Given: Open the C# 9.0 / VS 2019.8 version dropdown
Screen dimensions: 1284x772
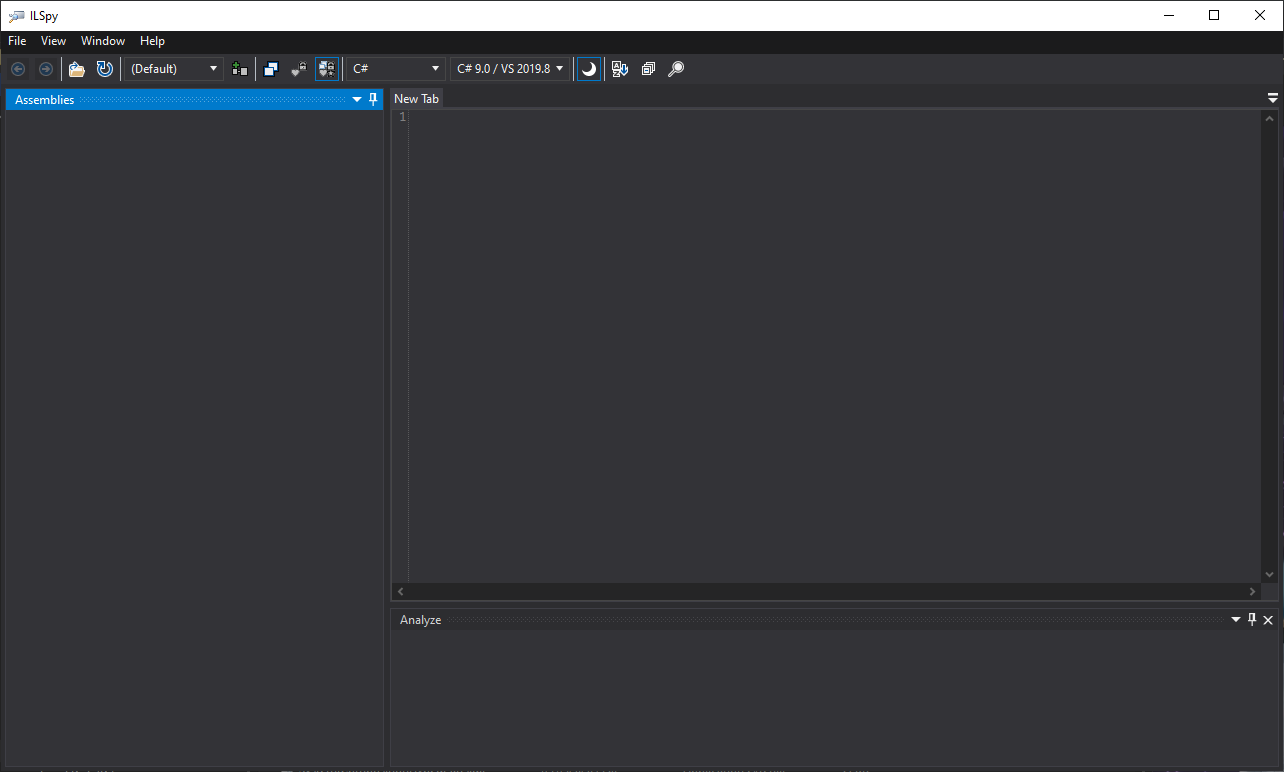Looking at the screenshot, I should click(511, 69).
